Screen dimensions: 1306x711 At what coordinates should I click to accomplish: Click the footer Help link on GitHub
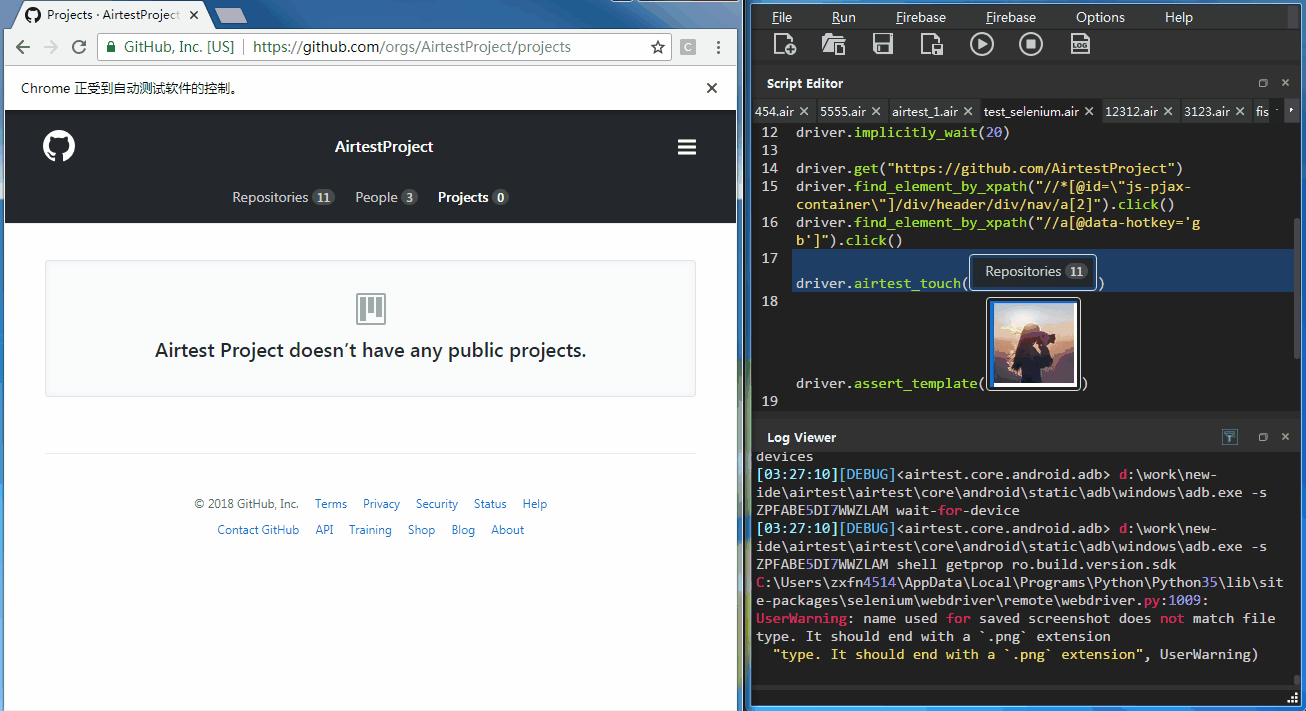(x=535, y=504)
